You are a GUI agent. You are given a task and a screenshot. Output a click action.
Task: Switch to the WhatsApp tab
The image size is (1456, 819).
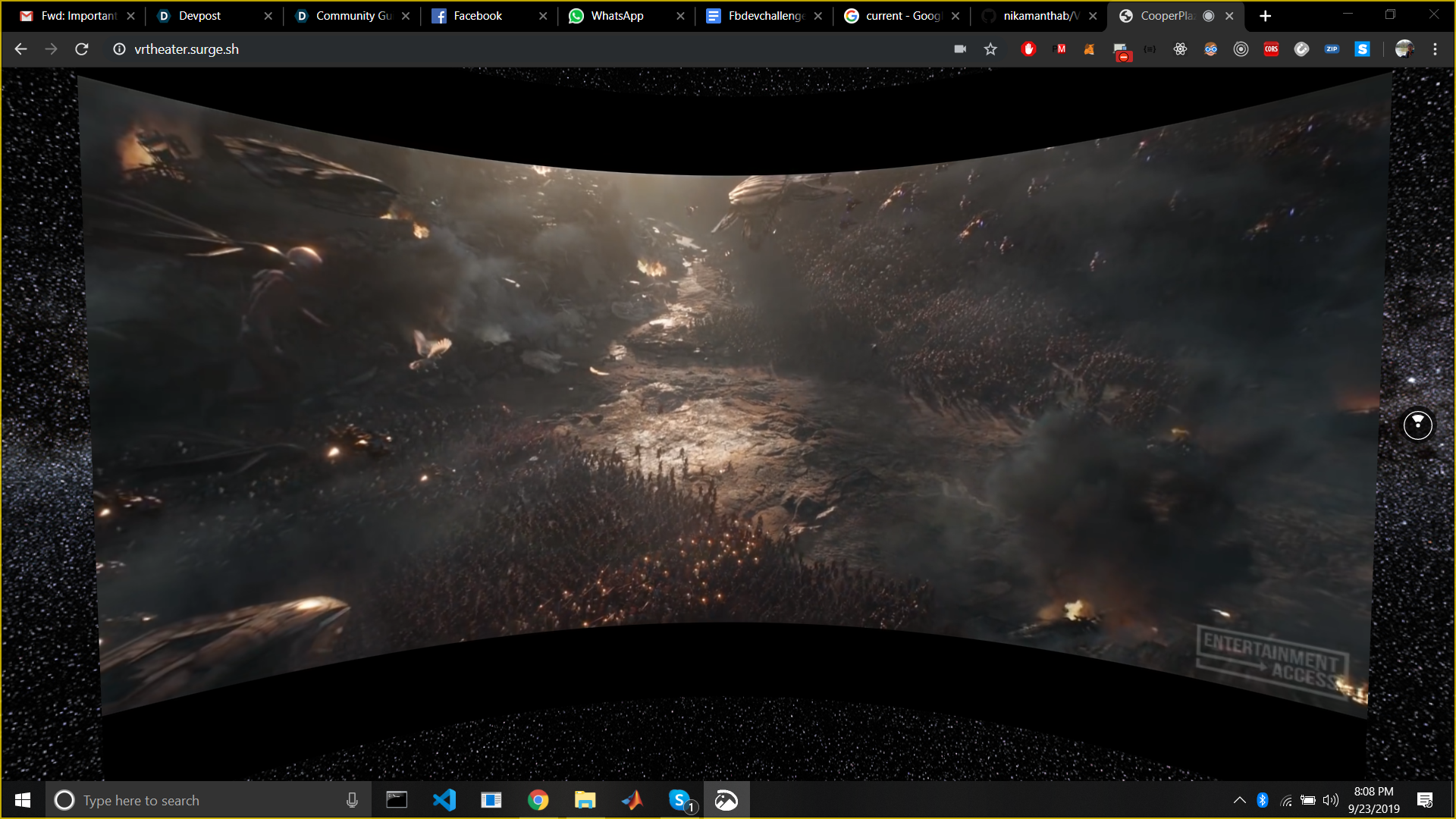coord(617,16)
